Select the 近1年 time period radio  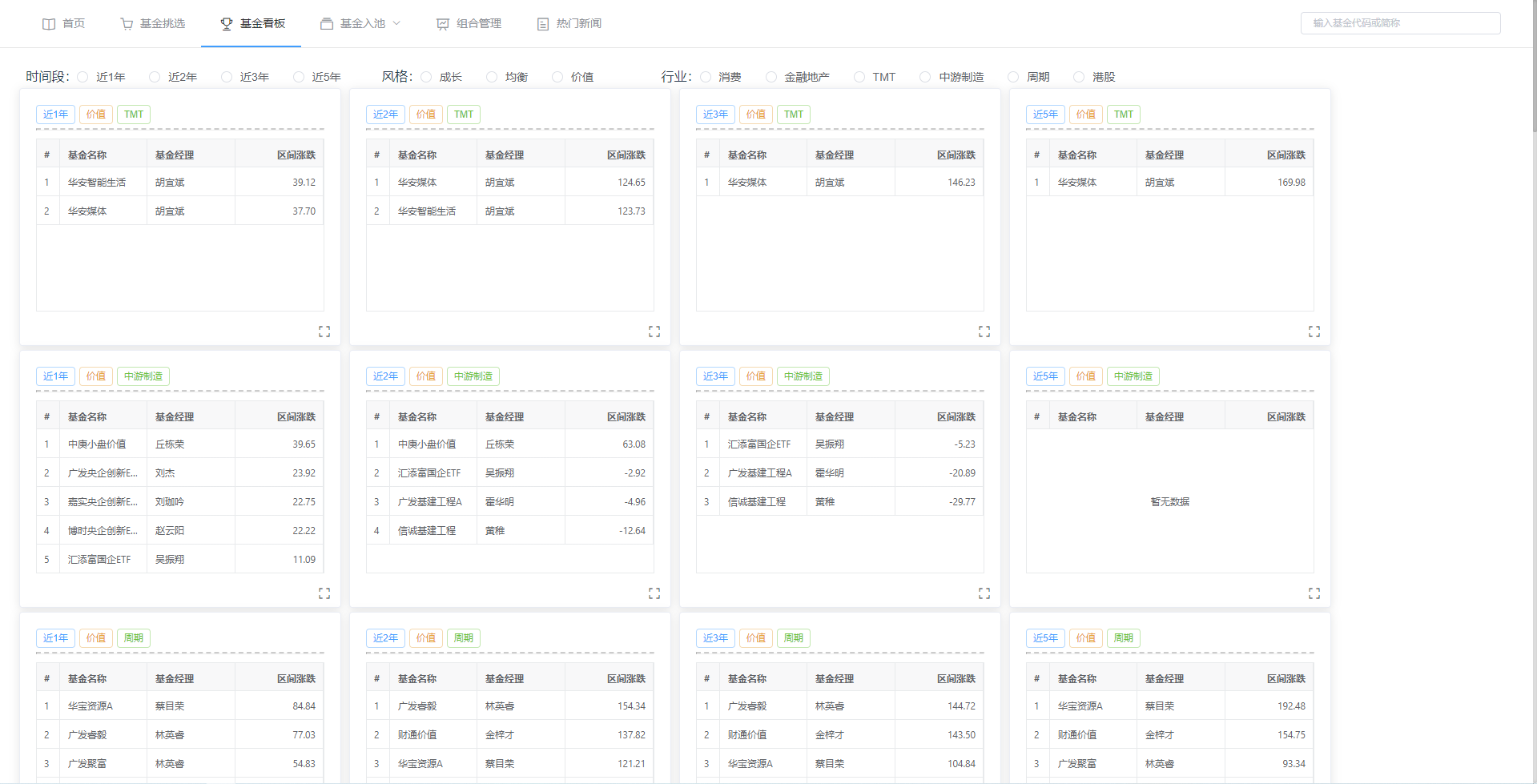click(83, 77)
